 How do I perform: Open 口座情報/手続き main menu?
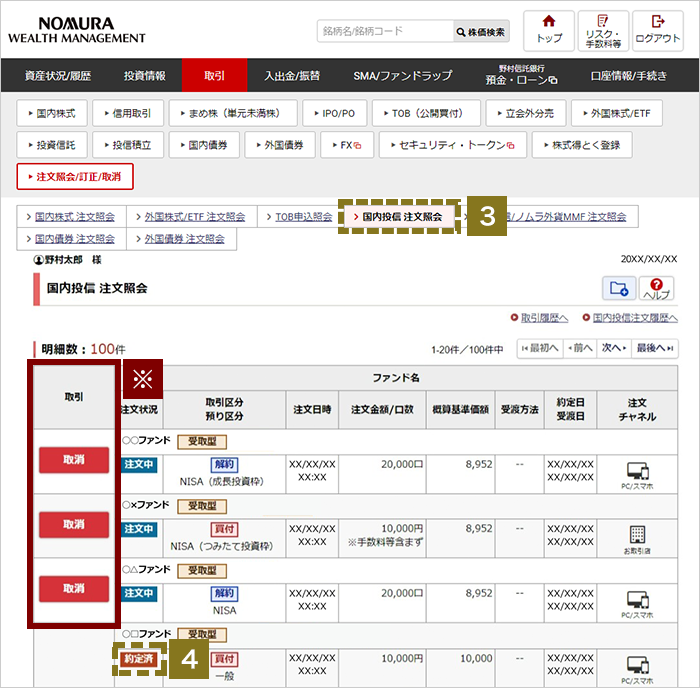[x=629, y=75]
